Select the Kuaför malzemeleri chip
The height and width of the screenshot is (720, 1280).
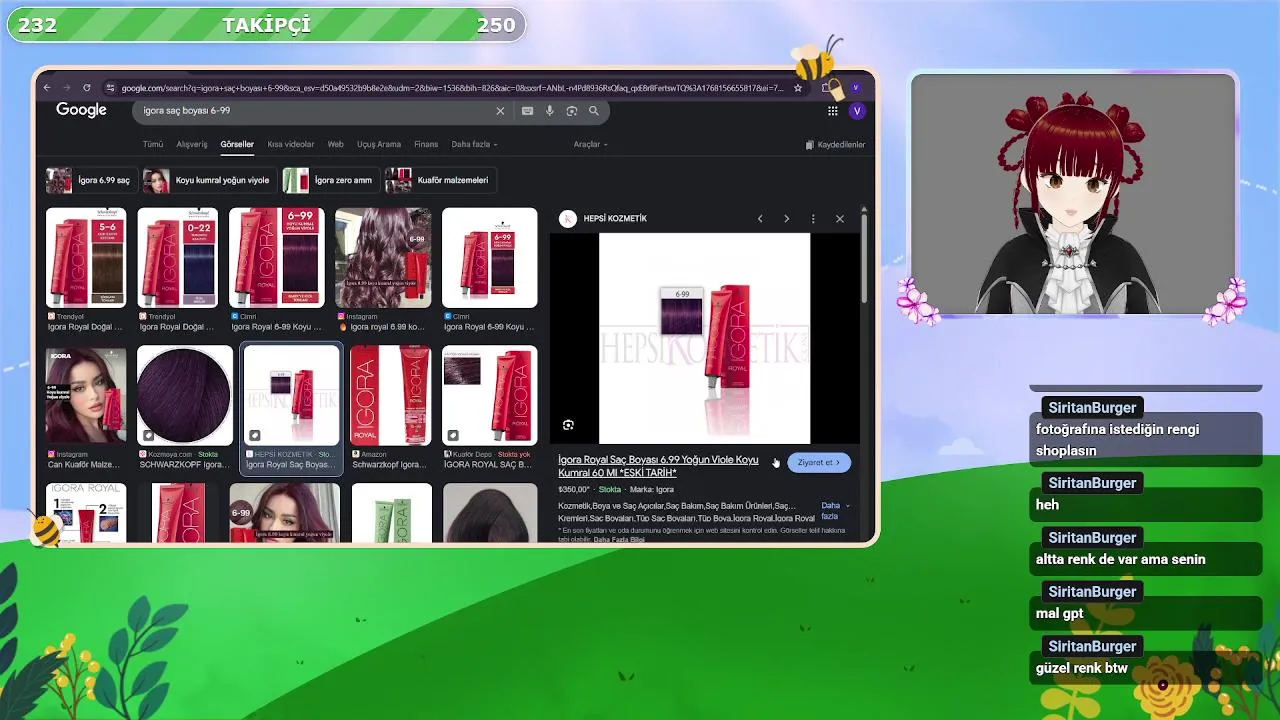tap(439, 181)
